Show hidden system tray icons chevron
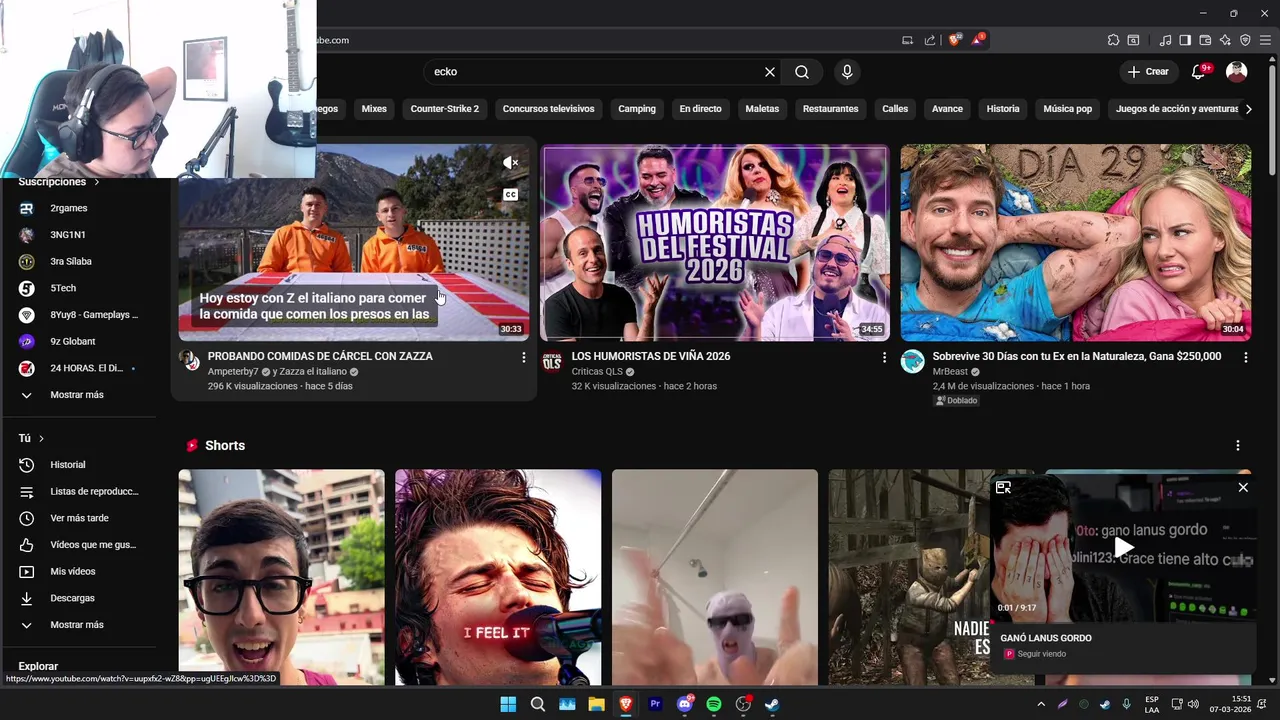This screenshot has width=1280, height=720. point(1040,704)
